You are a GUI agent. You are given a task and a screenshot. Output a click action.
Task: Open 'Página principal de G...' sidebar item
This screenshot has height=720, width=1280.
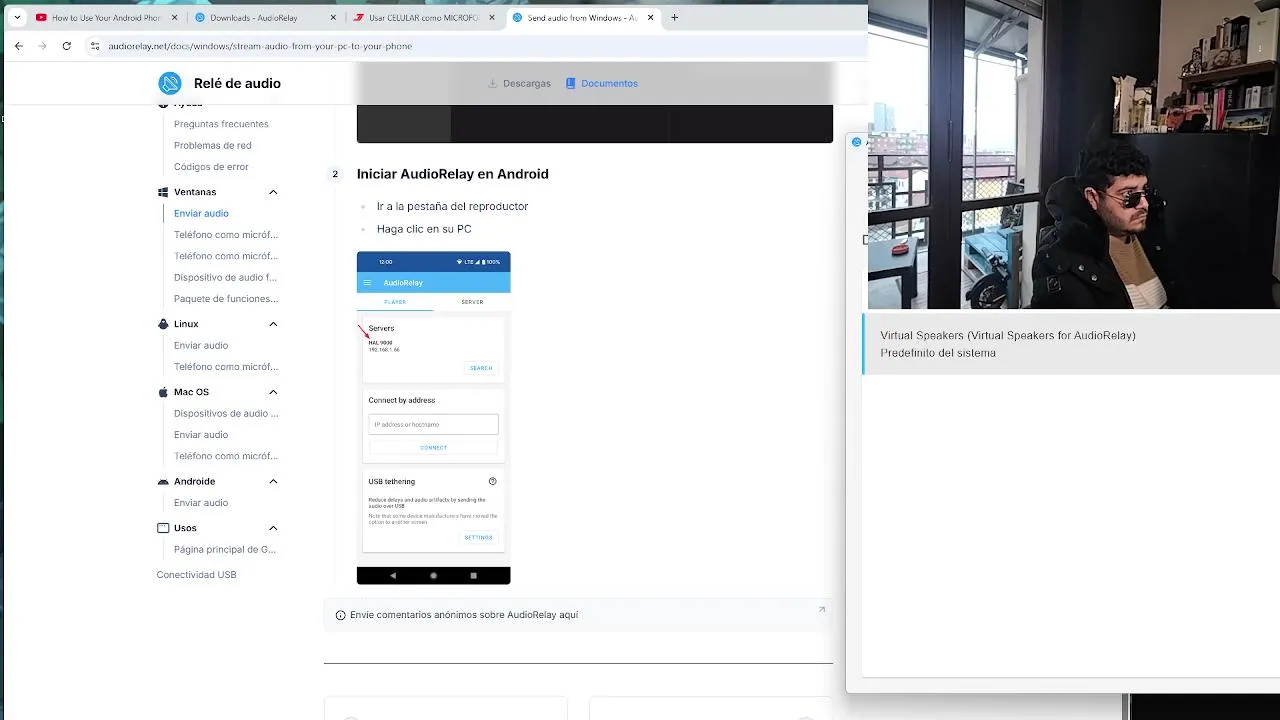click(225, 550)
